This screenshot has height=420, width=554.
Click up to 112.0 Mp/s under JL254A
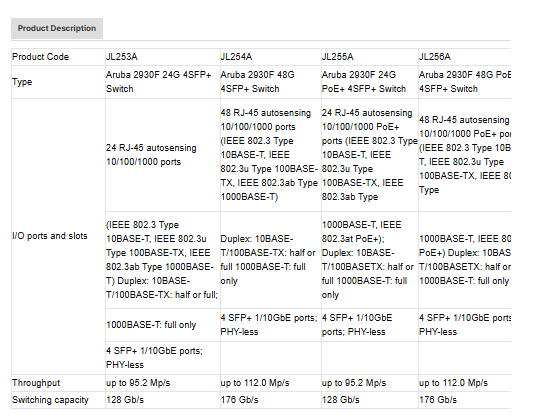point(255,383)
